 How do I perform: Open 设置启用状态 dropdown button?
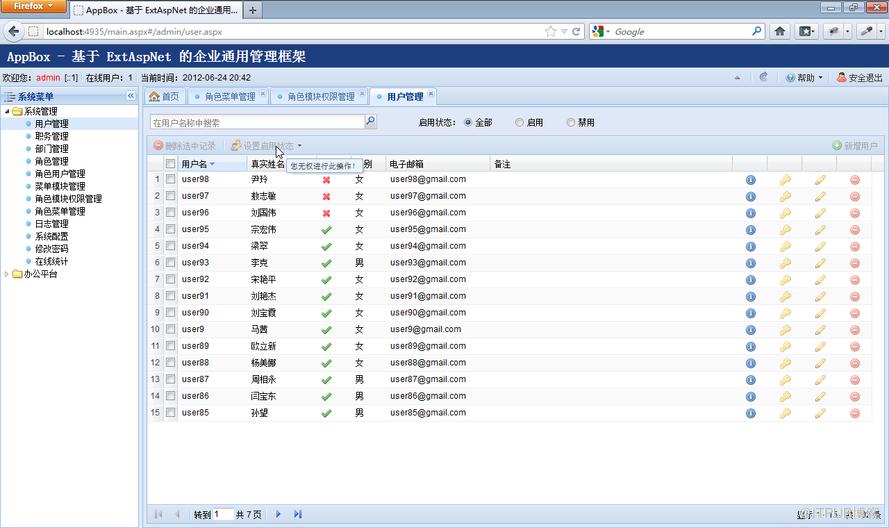(266, 146)
